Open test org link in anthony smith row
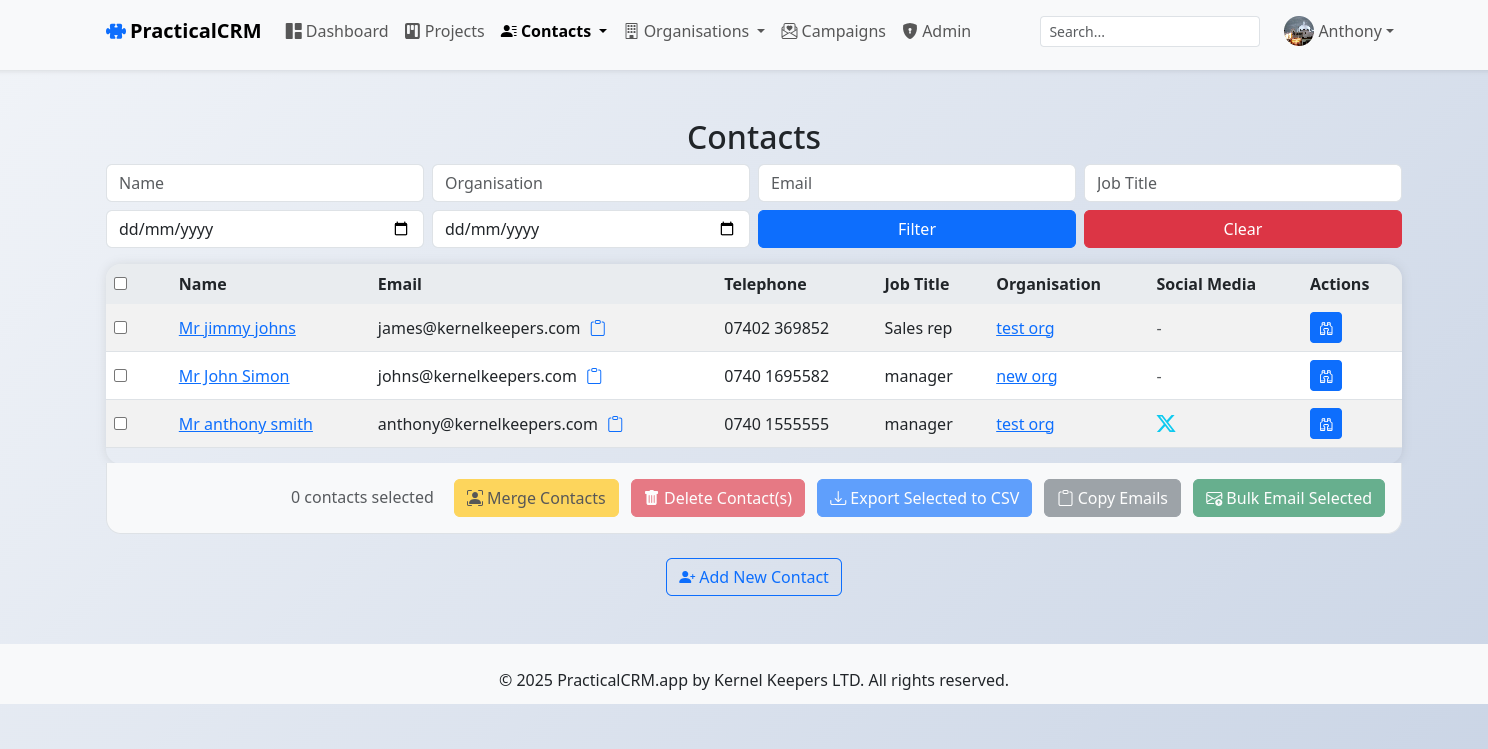Image resolution: width=1488 pixels, height=749 pixels. tap(1025, 424)
